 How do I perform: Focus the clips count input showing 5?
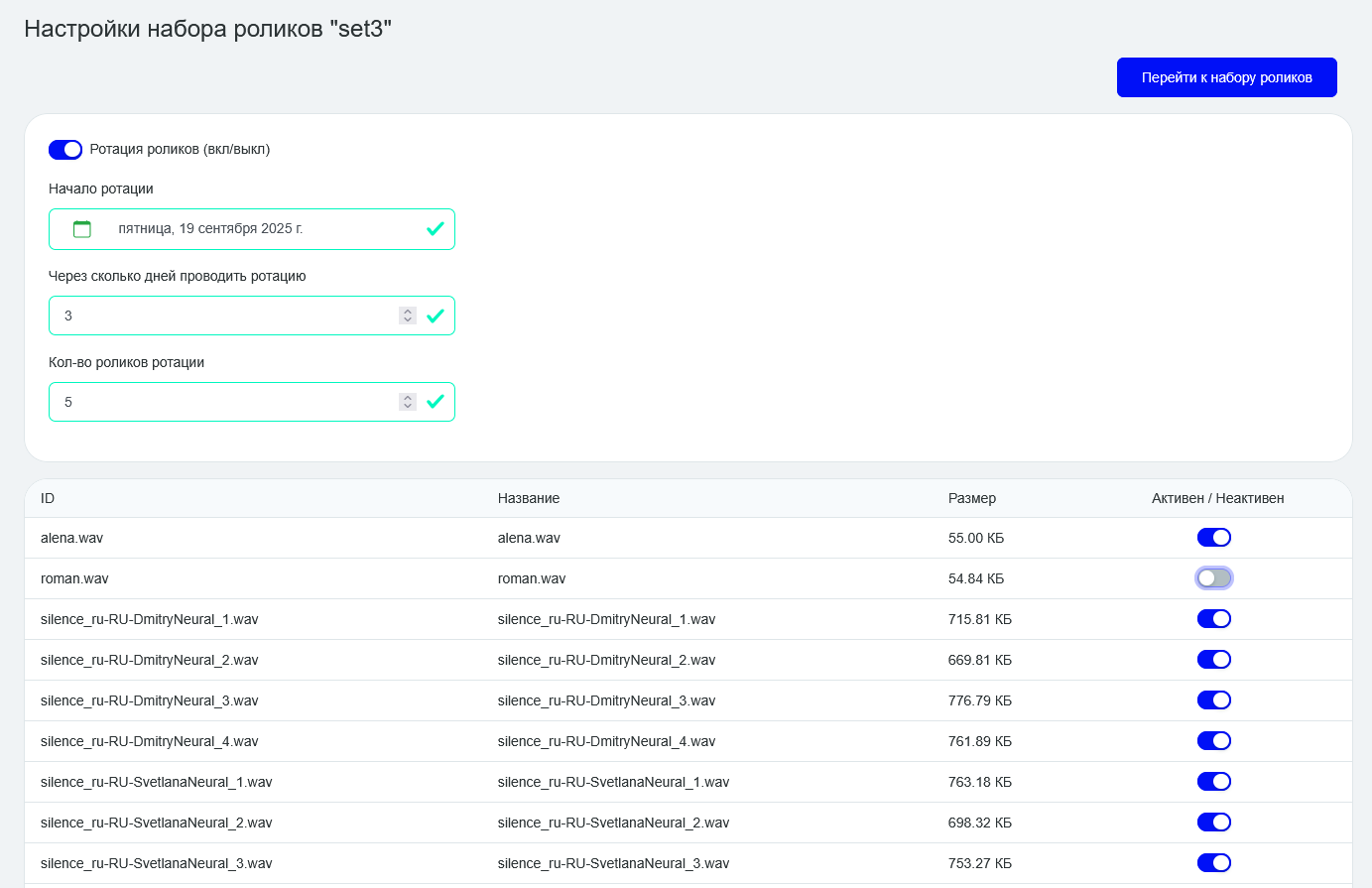[x=223, y=402]
